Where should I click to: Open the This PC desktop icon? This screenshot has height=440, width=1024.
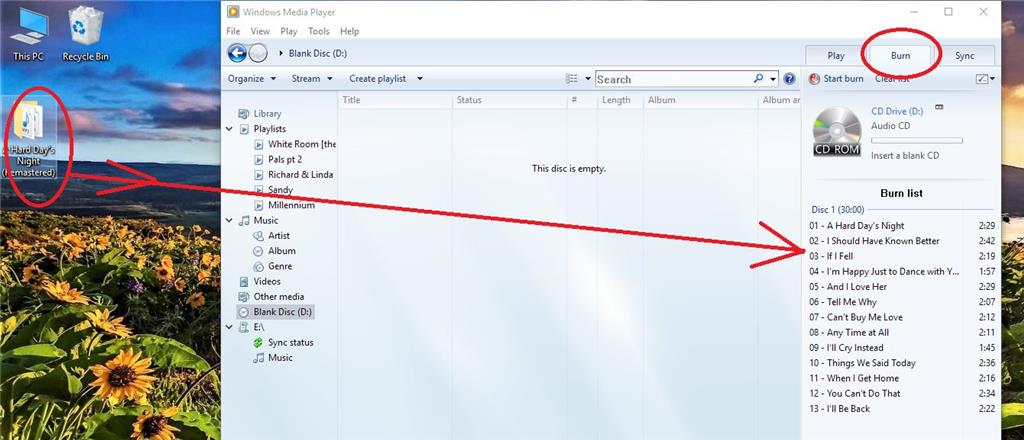pos(28,34)
